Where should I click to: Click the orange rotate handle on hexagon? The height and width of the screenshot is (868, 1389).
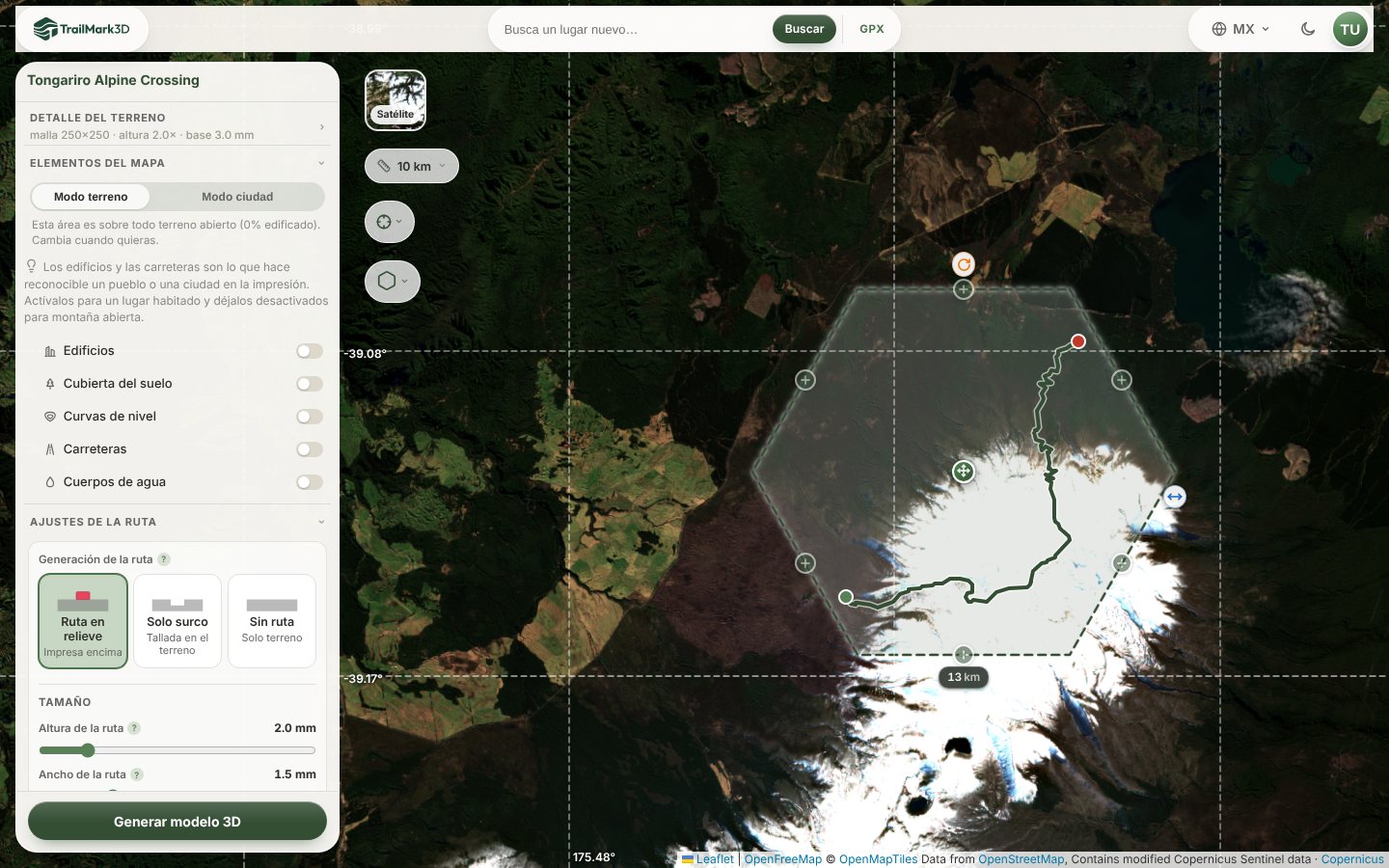click(964, 264)
